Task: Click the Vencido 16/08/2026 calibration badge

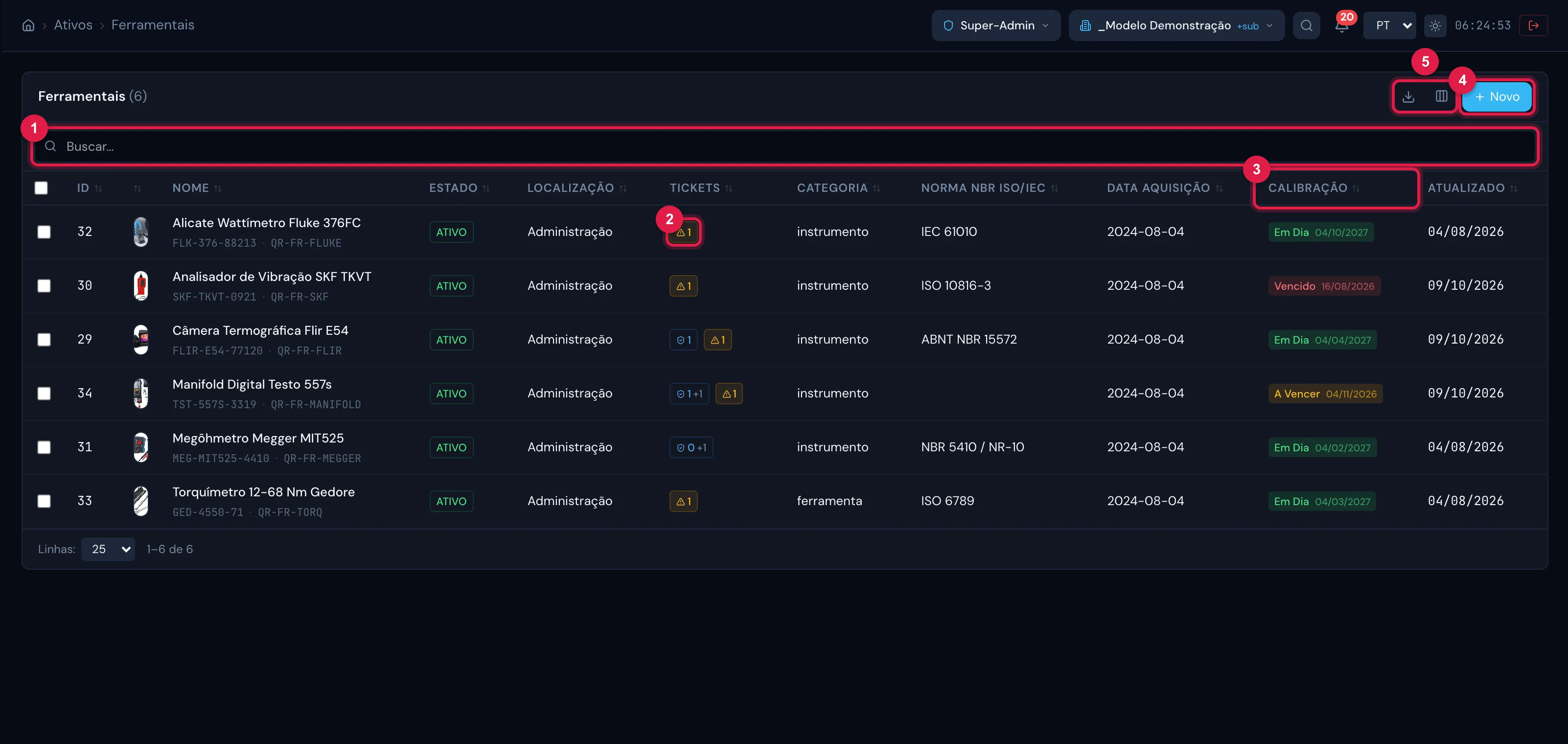Action: [x=1324, y=286]
